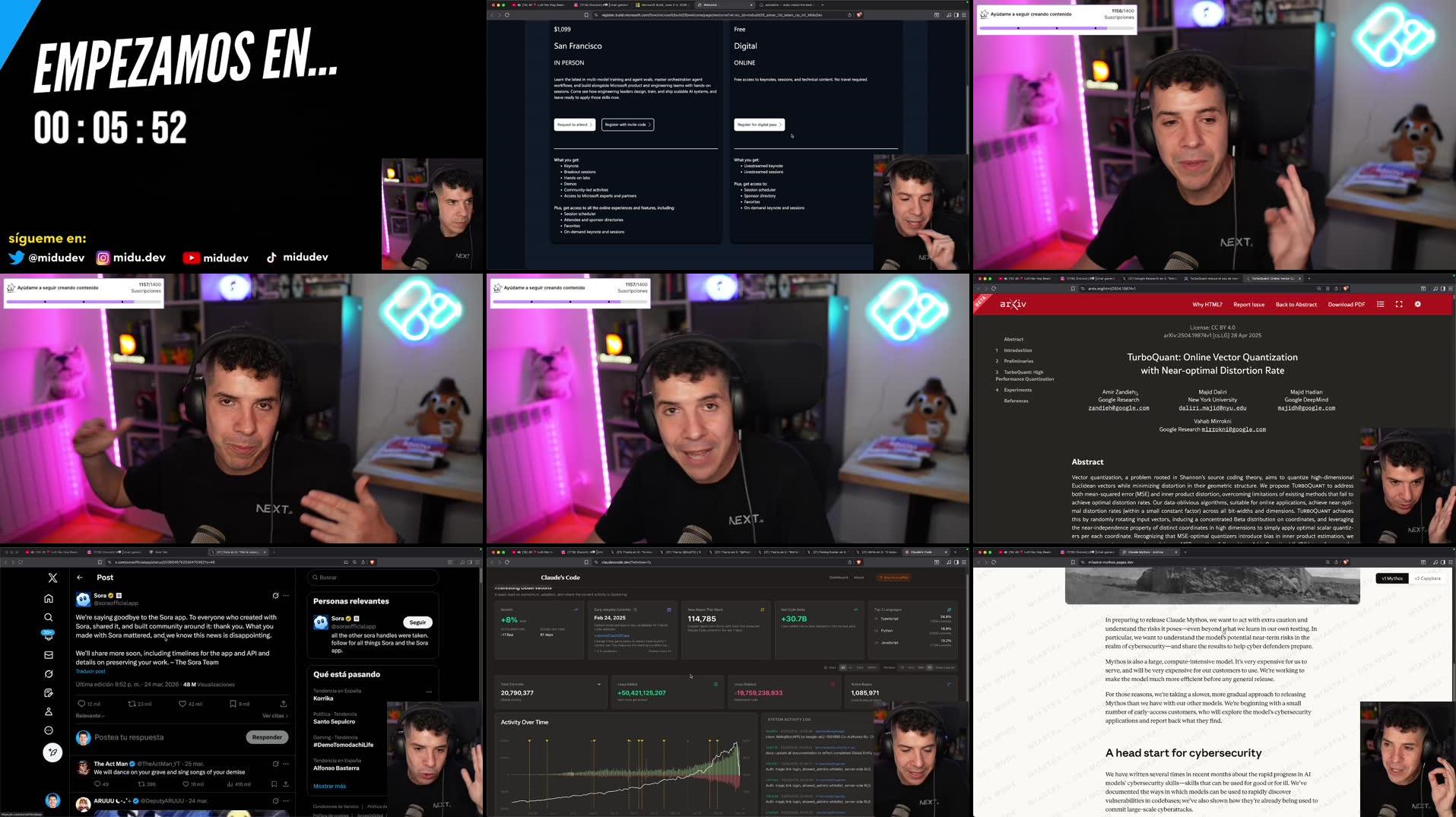The width and height of the screenshot is (1456, 817).
Task: Open the table of contents icon on arXiv toolbar
Action: (1380, 304)
